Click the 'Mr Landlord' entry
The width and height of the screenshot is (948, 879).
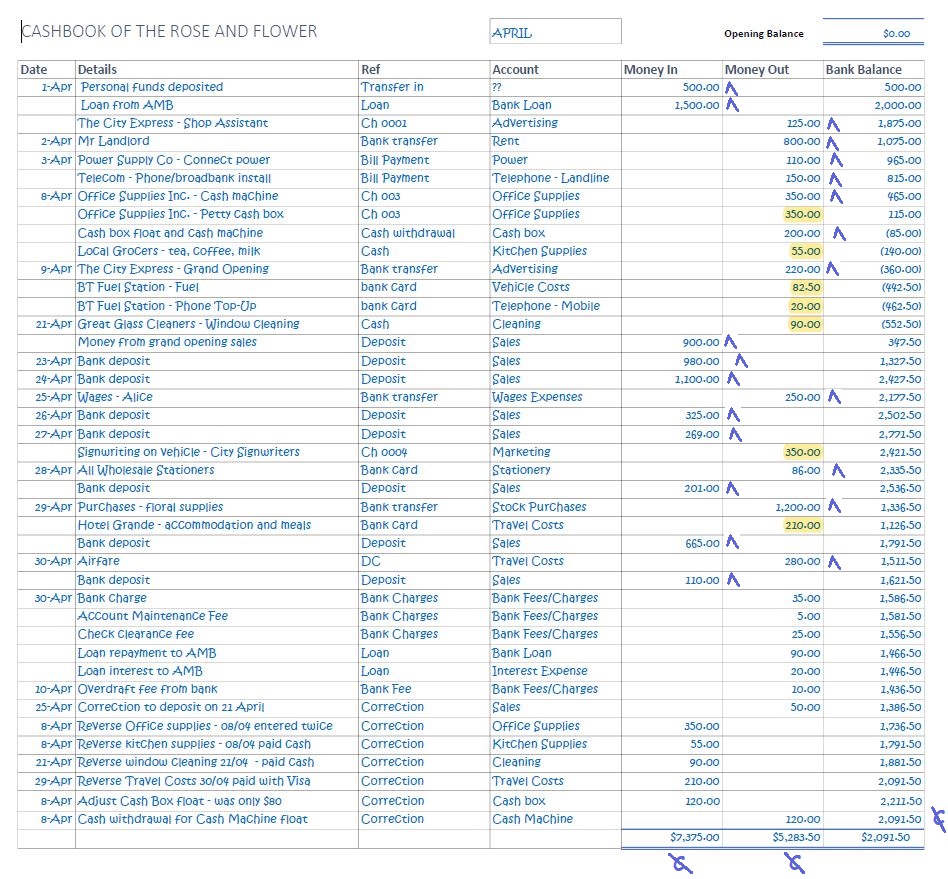114,141
